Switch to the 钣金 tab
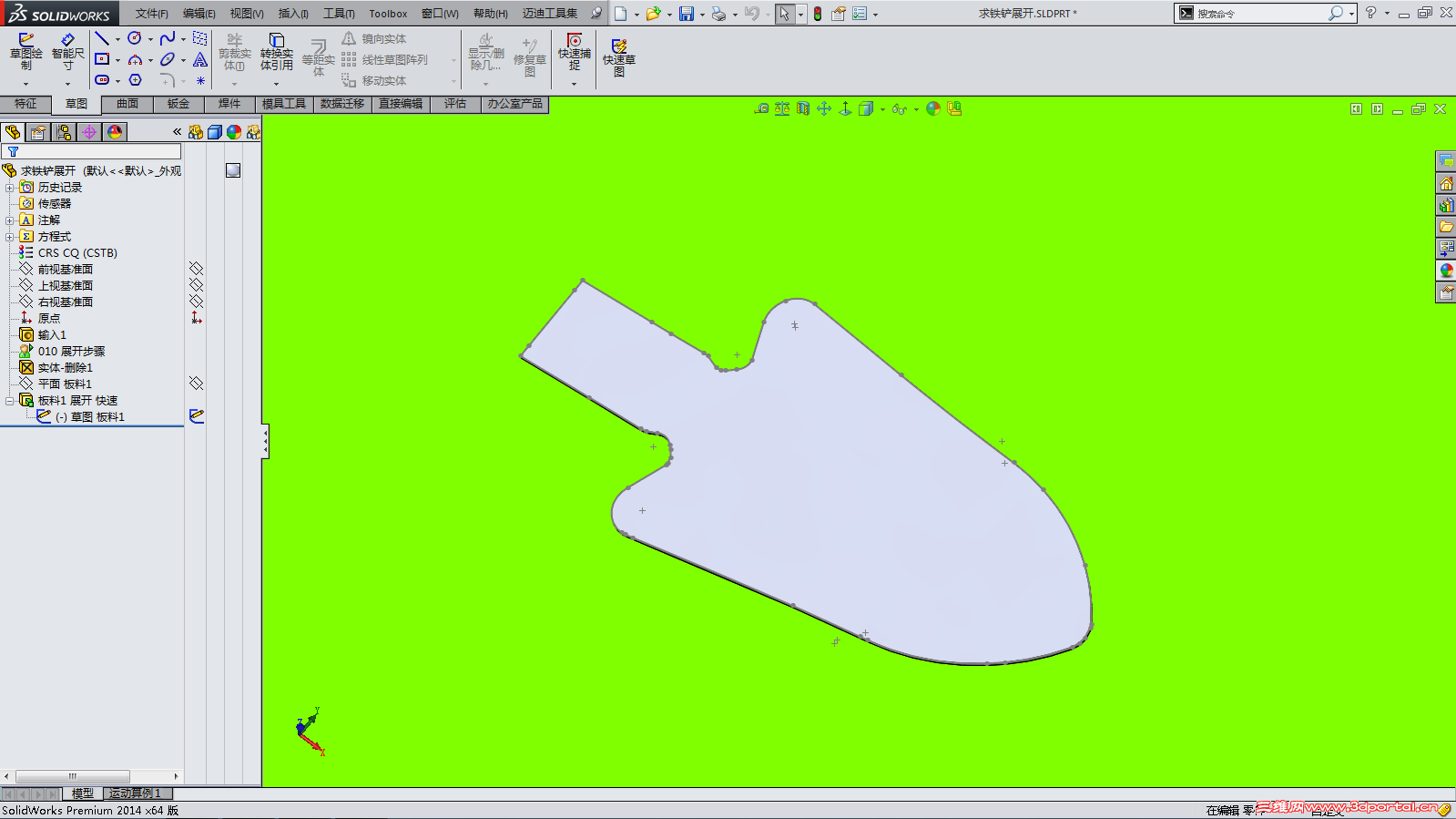The height and width of the screenshot is (819, 1456). coord(178,104)
